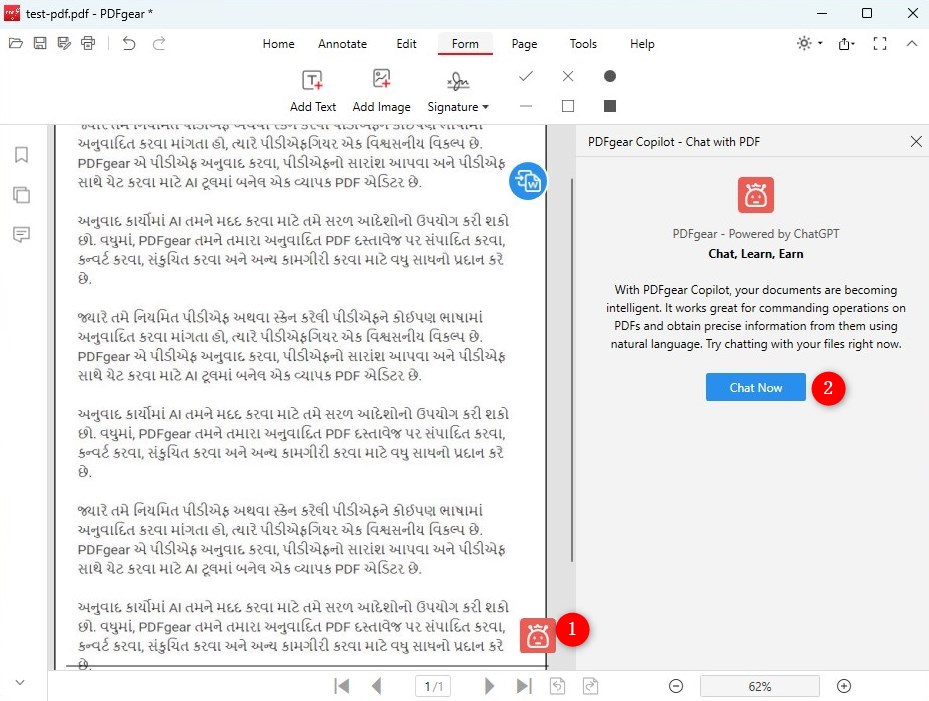This screenshot has width=929, height=701.
Task: Click the page thumbnails sidebar icon
Action: click(x=22, y=195)
